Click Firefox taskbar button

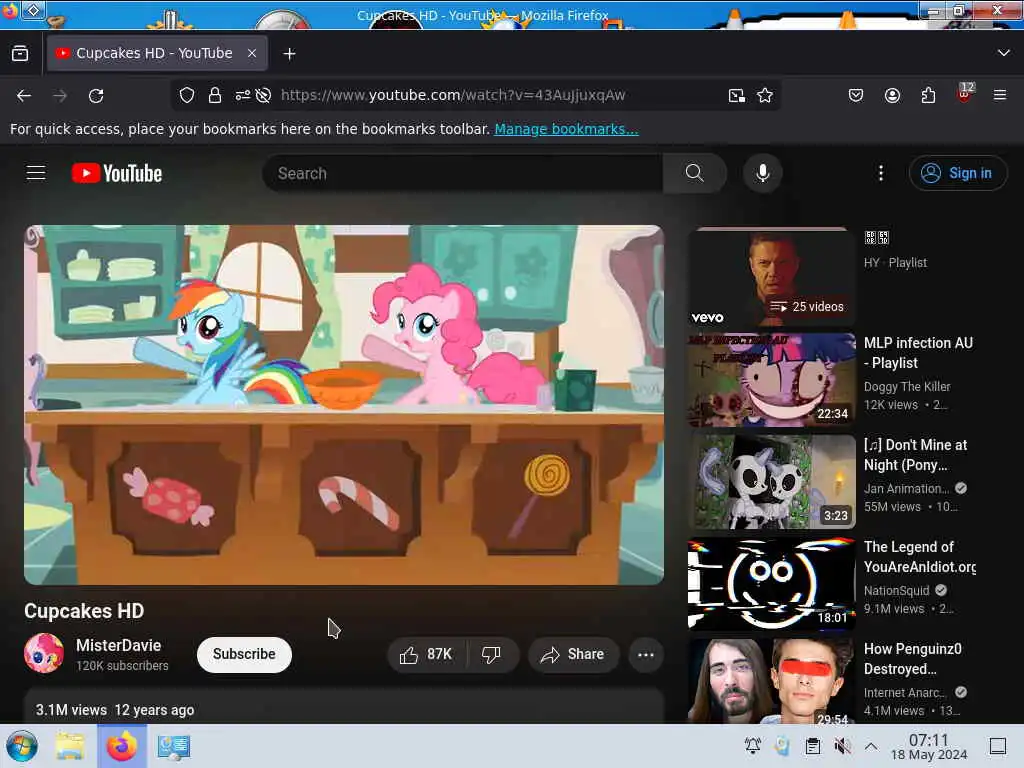coord(121,746)
